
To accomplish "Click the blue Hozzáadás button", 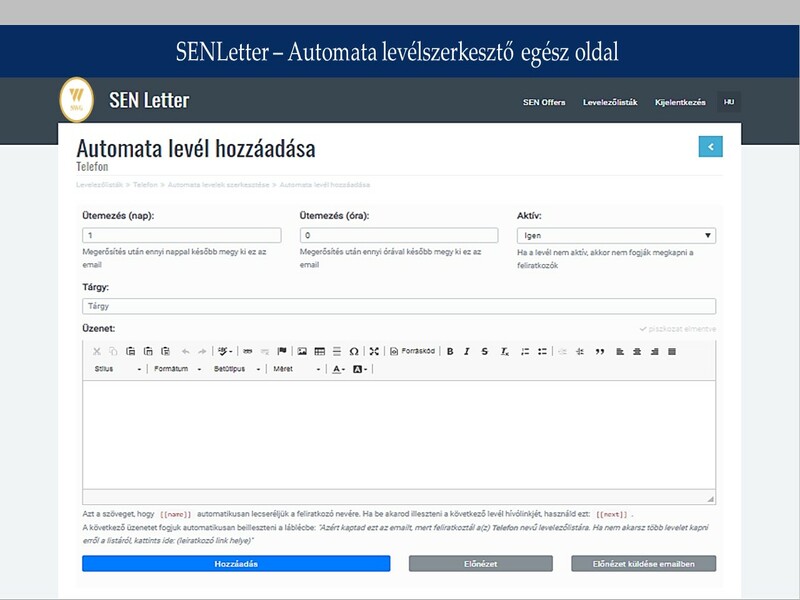I will pos(236,564).
